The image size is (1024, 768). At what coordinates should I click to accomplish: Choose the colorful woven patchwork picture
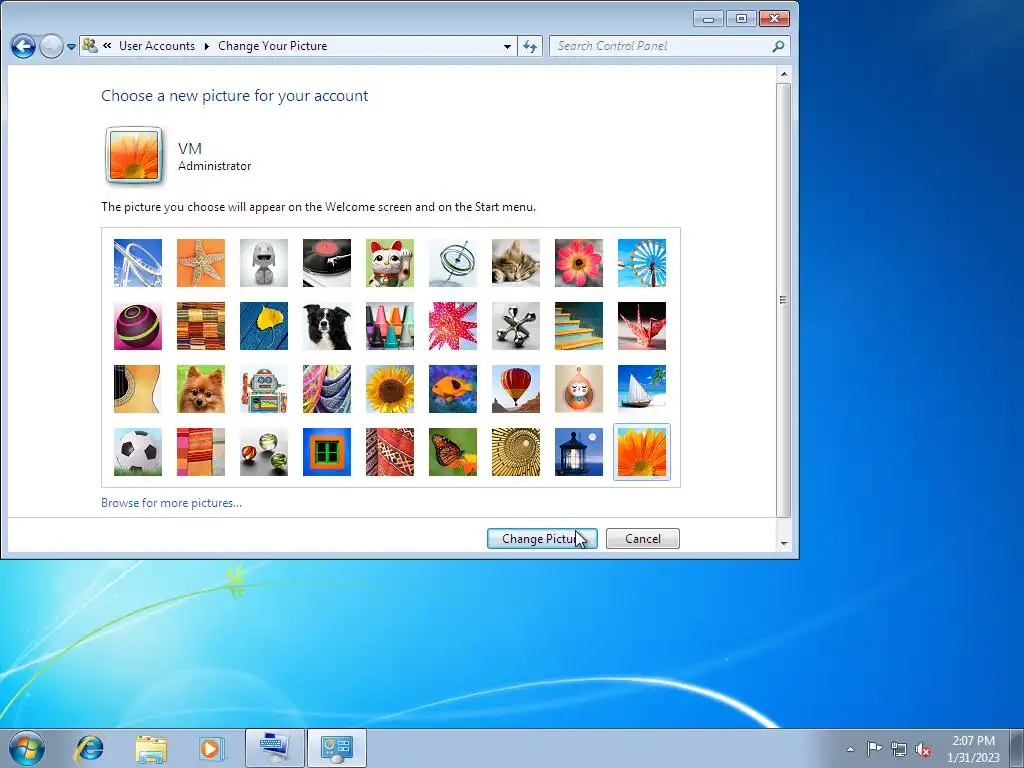tap(200, 326)
